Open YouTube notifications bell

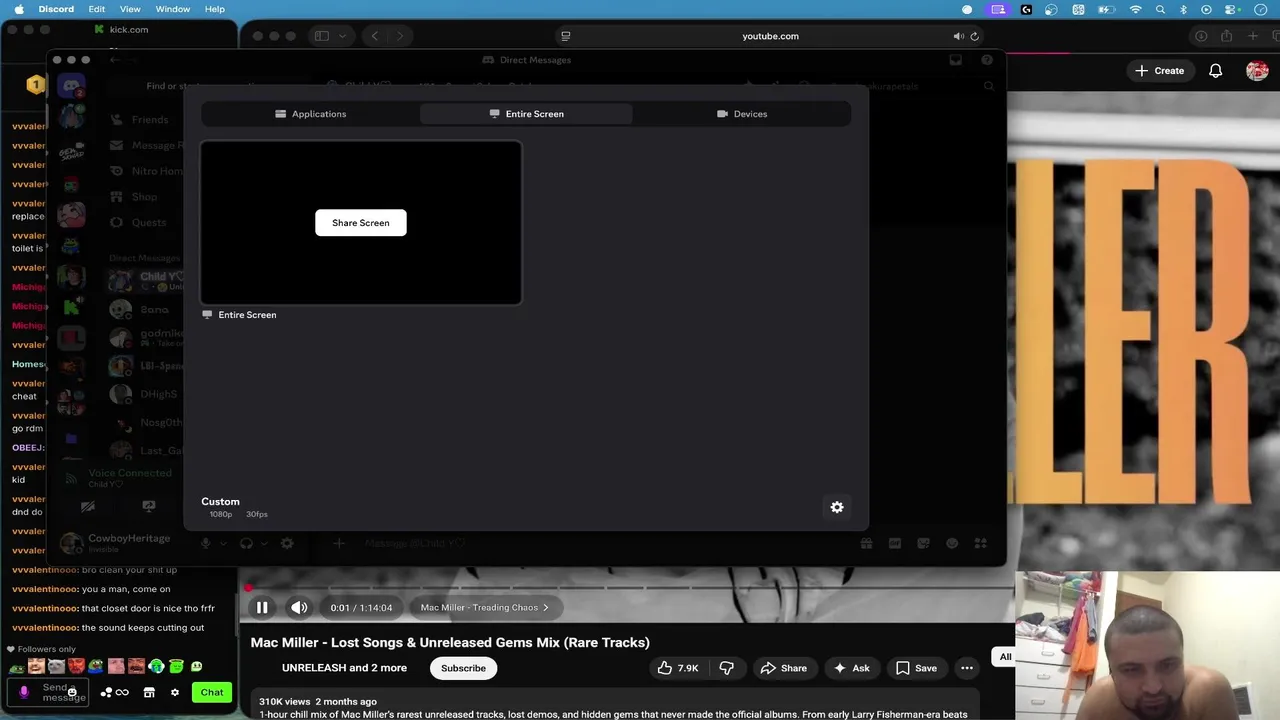pyautogui.click(x=1215, y=71)
